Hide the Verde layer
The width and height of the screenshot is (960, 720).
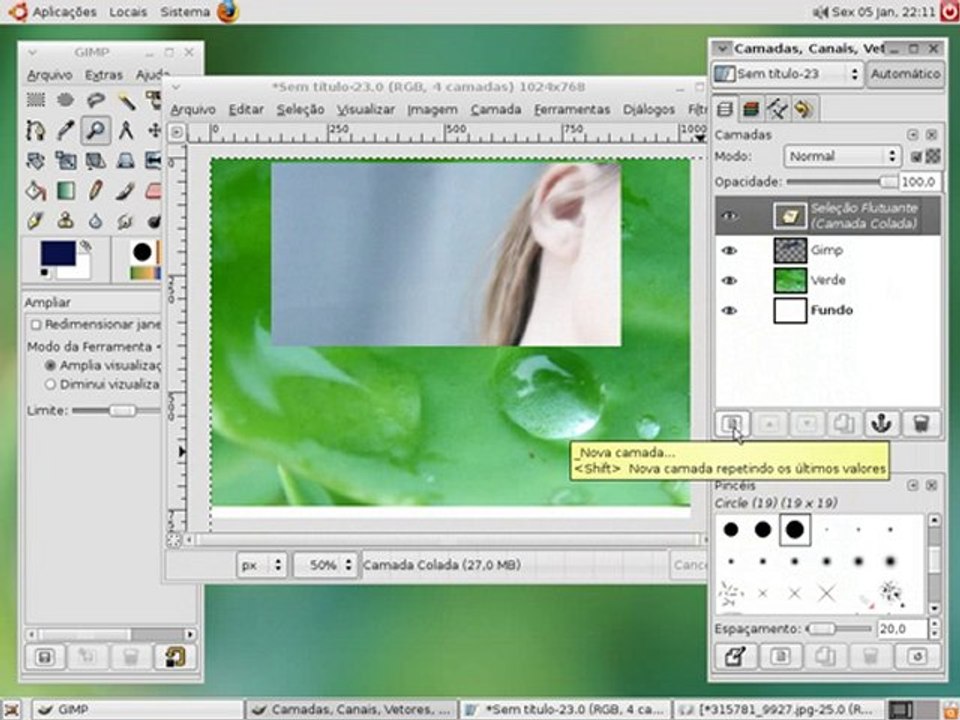pos(729,280)
